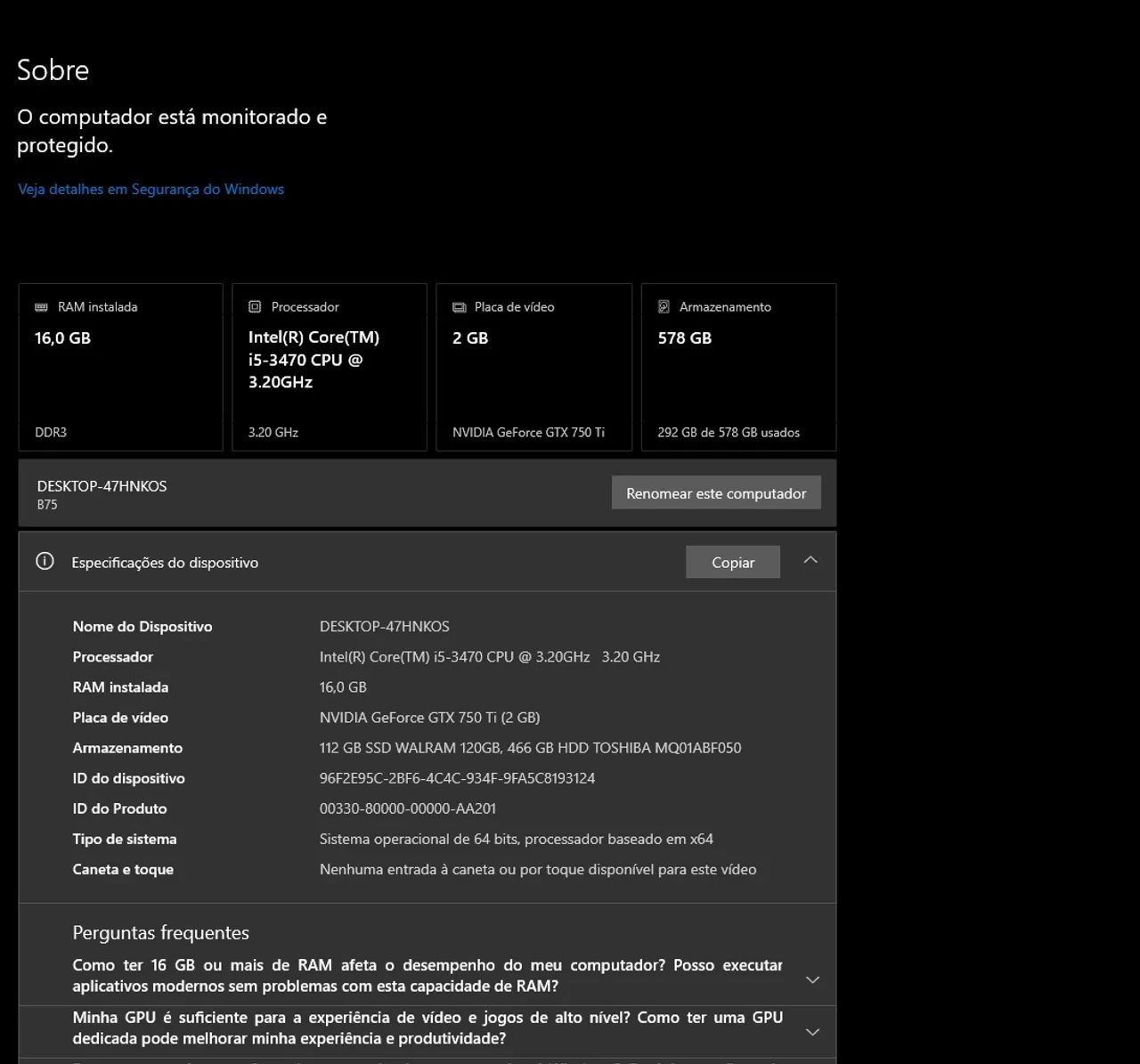Click the 112 GB SSD WALRAM storage value
Viewport: 1140px width, 1064px height.
point(530,748)
